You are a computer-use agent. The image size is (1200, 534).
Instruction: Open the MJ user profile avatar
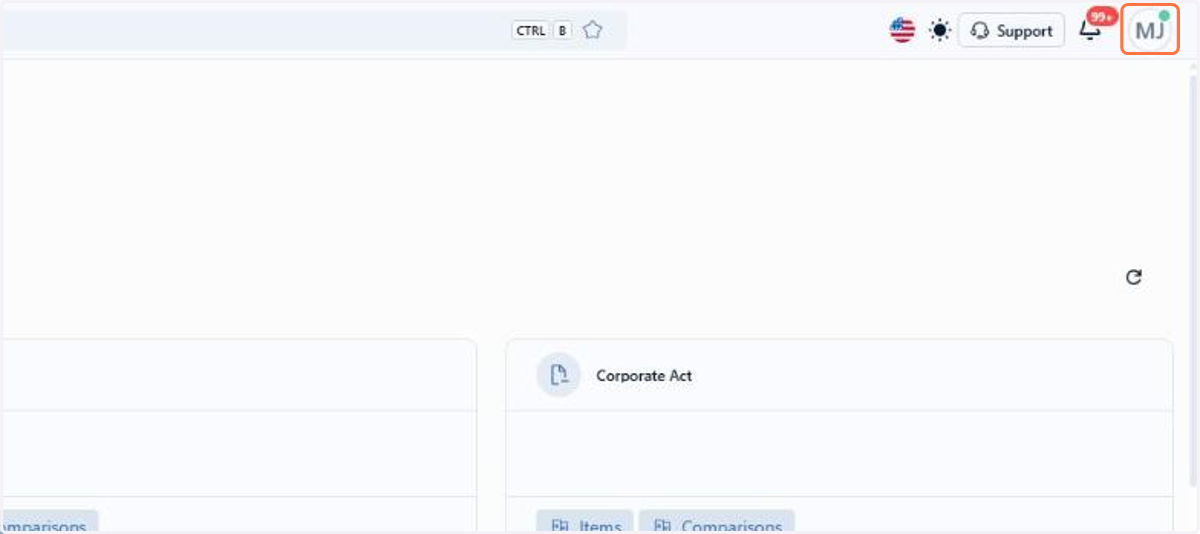1149,30
